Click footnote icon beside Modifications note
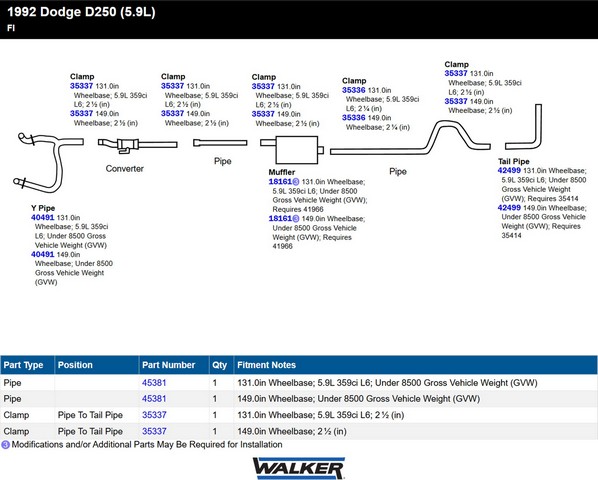This screenshot has width=598, height=480. pyautogui.click(x=5, y=445)
